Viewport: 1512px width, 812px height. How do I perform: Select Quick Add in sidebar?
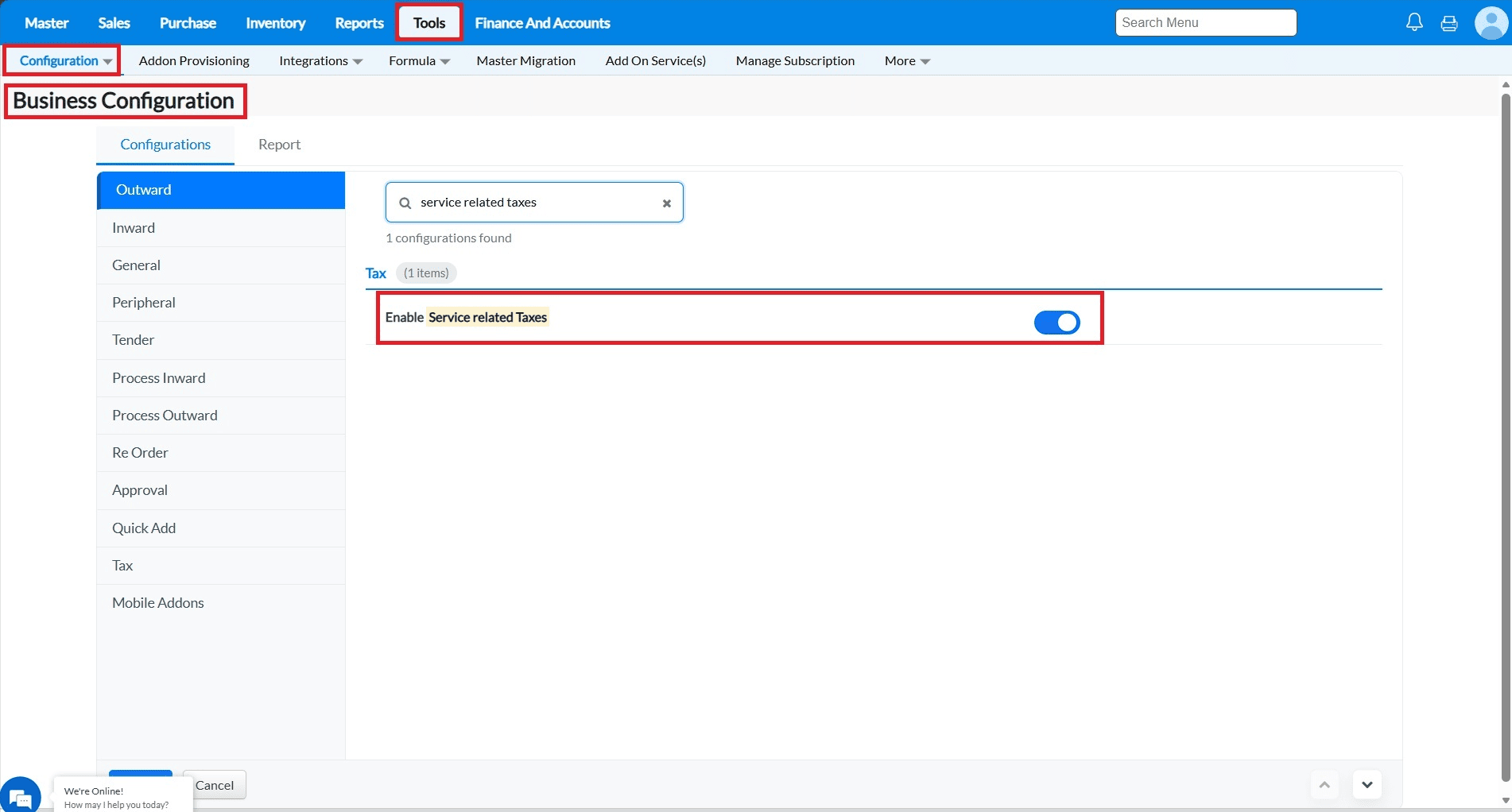pyautogui.click(x=221, y=528)
